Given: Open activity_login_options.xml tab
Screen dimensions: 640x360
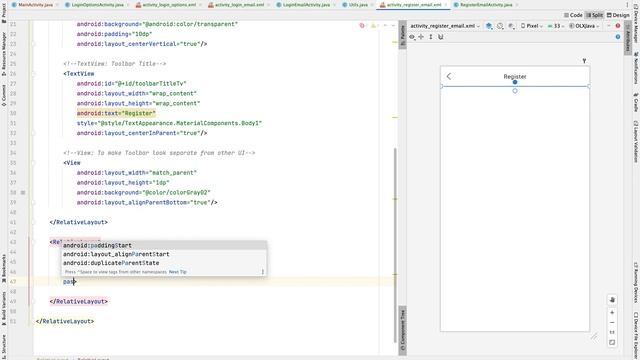Looking at the screenshot, I should pyautogui.click(x=169, y=5).
